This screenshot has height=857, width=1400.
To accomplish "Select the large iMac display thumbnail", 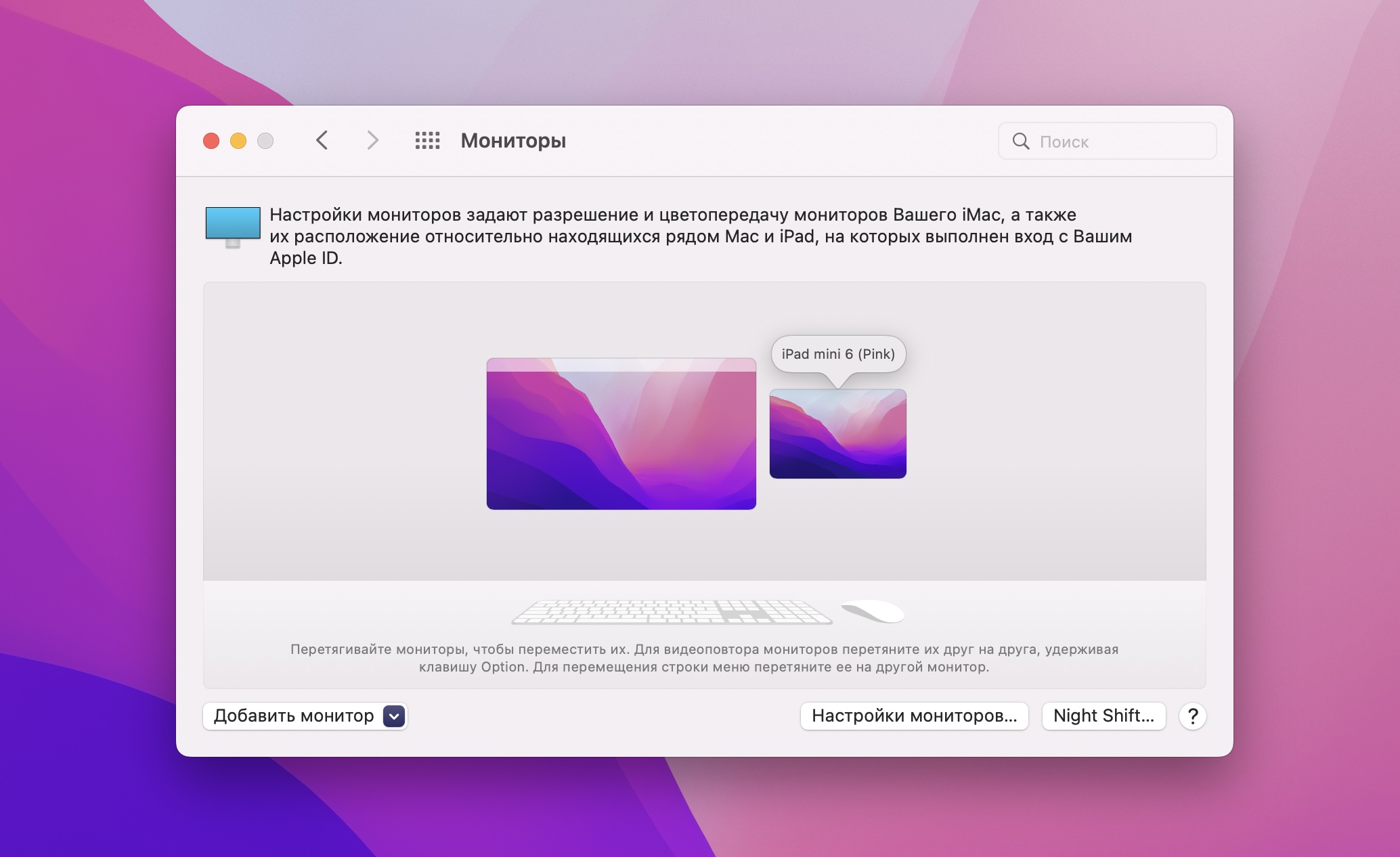I will [621, 434].
